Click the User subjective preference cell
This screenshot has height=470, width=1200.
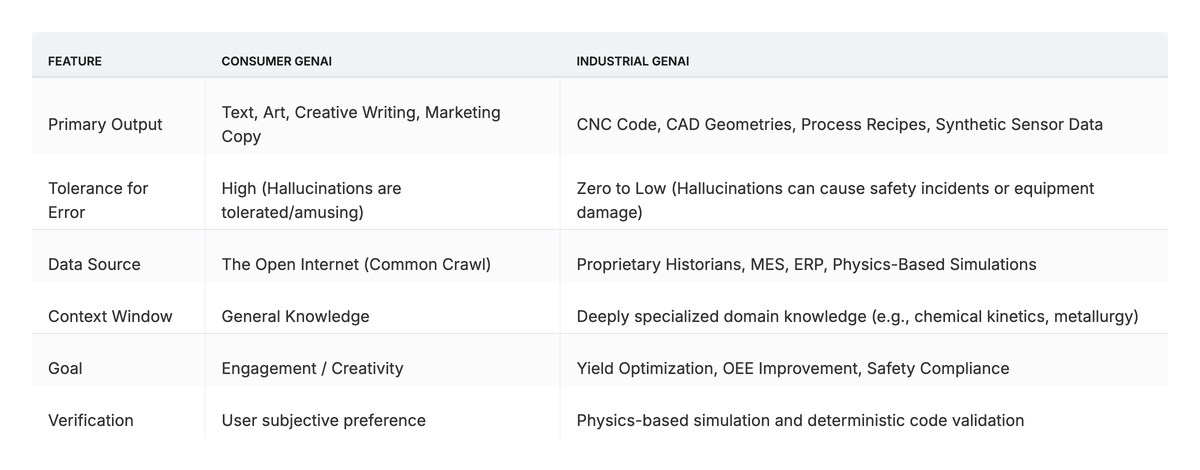coord(323,420)
